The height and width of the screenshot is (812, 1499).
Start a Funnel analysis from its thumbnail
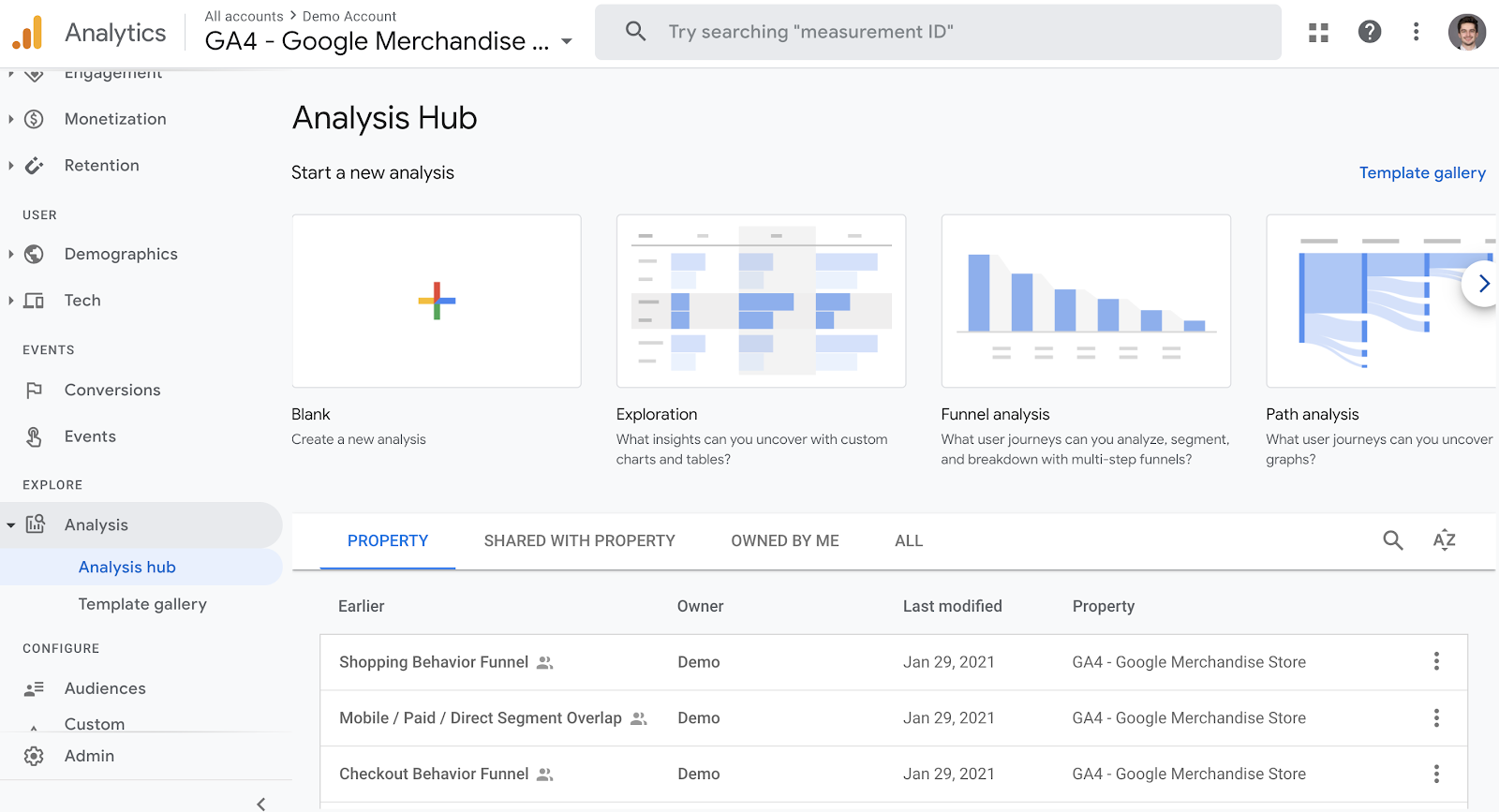click(x=1086, y=301)
